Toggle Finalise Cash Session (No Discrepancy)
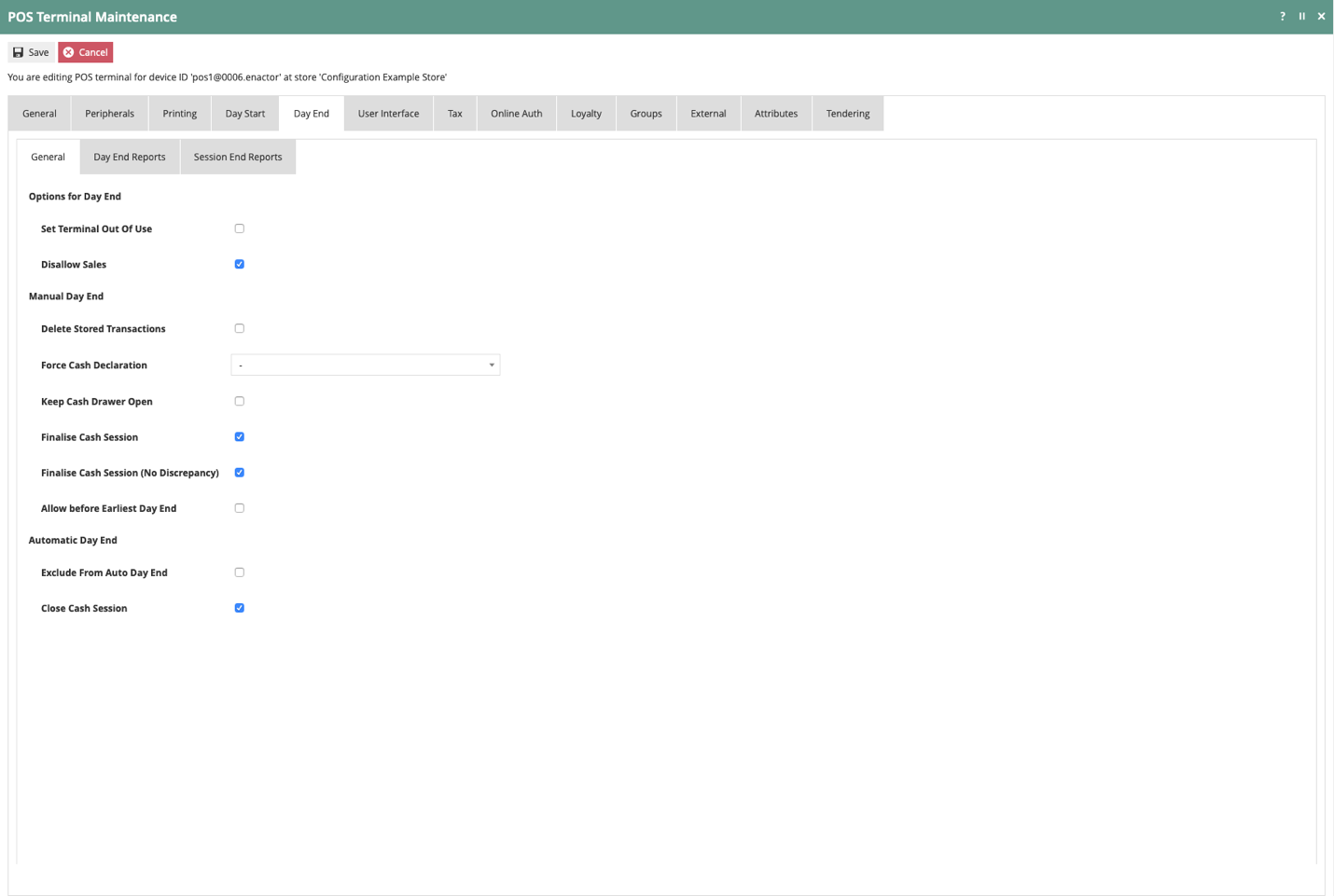 (x=240, y=473)
